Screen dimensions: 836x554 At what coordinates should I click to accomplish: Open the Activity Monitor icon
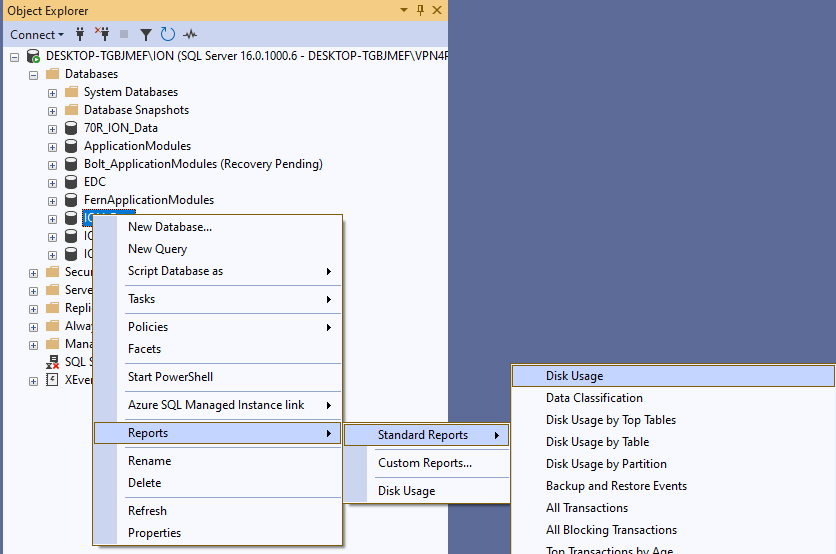[190, 35]
